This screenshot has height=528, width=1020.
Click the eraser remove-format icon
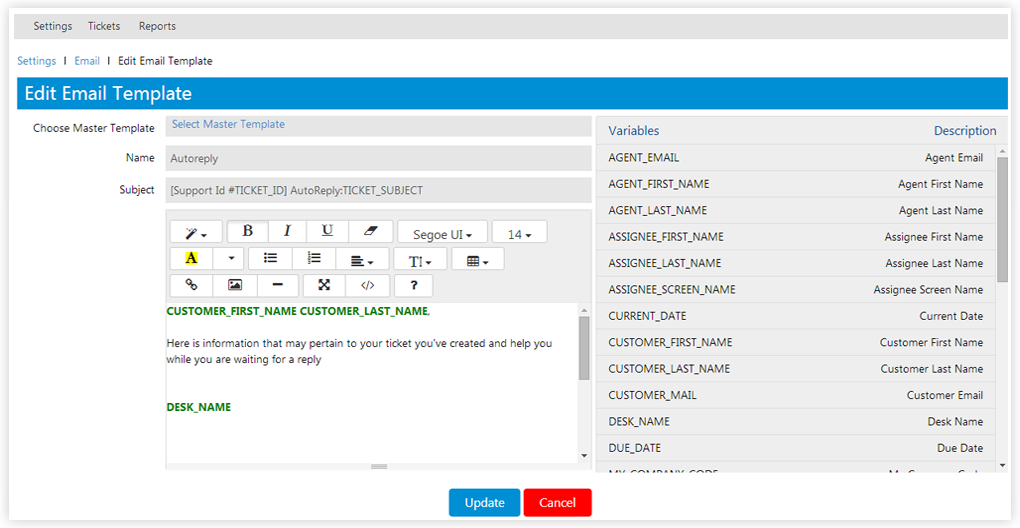(x=371, y=231)
